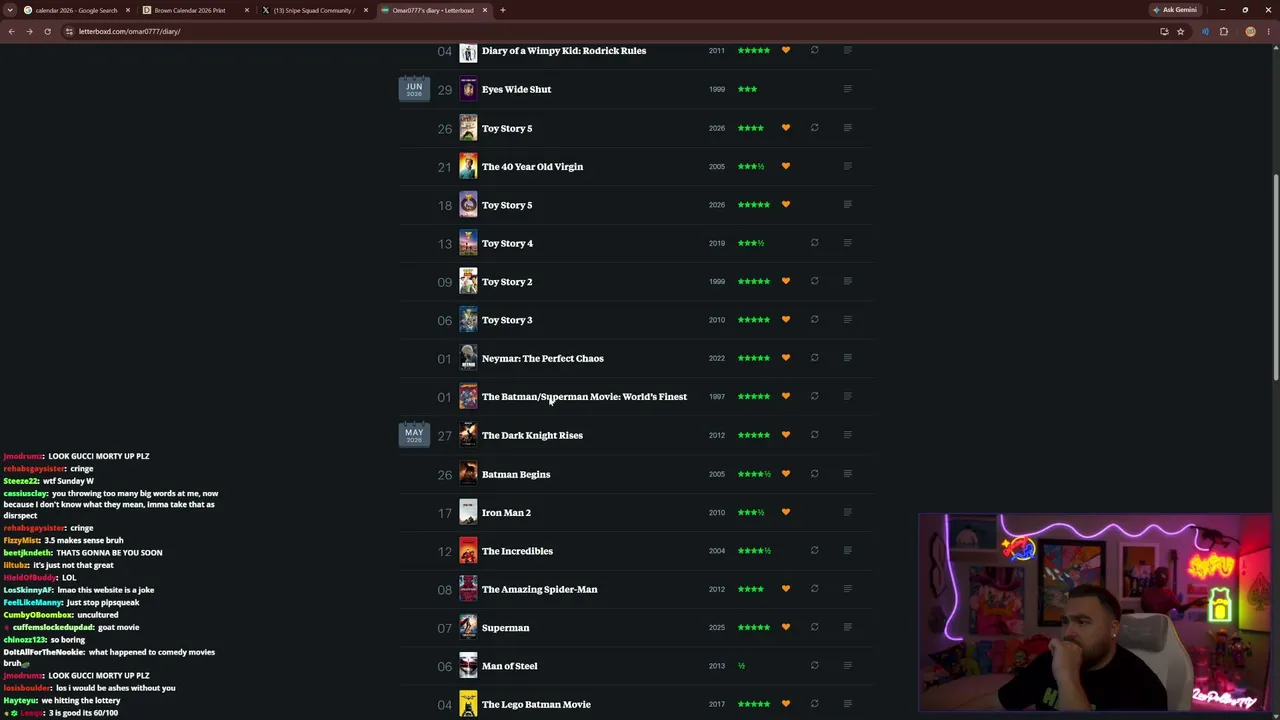
Task: Open the browser extensions icon
Action: (x=1223, y=31)
